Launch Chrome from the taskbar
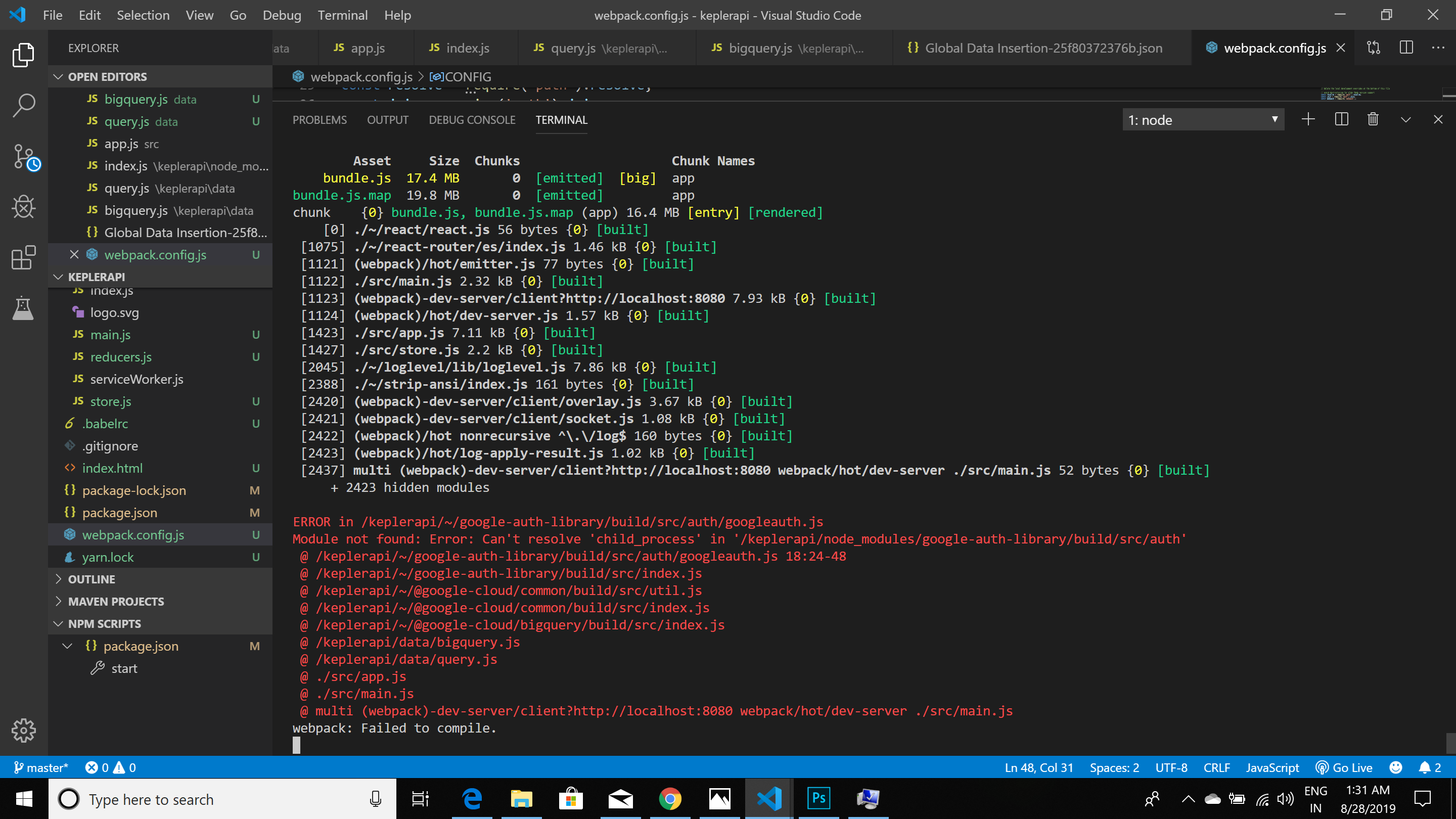Screen dimensions: 1456x819 (x=670, y=799)
